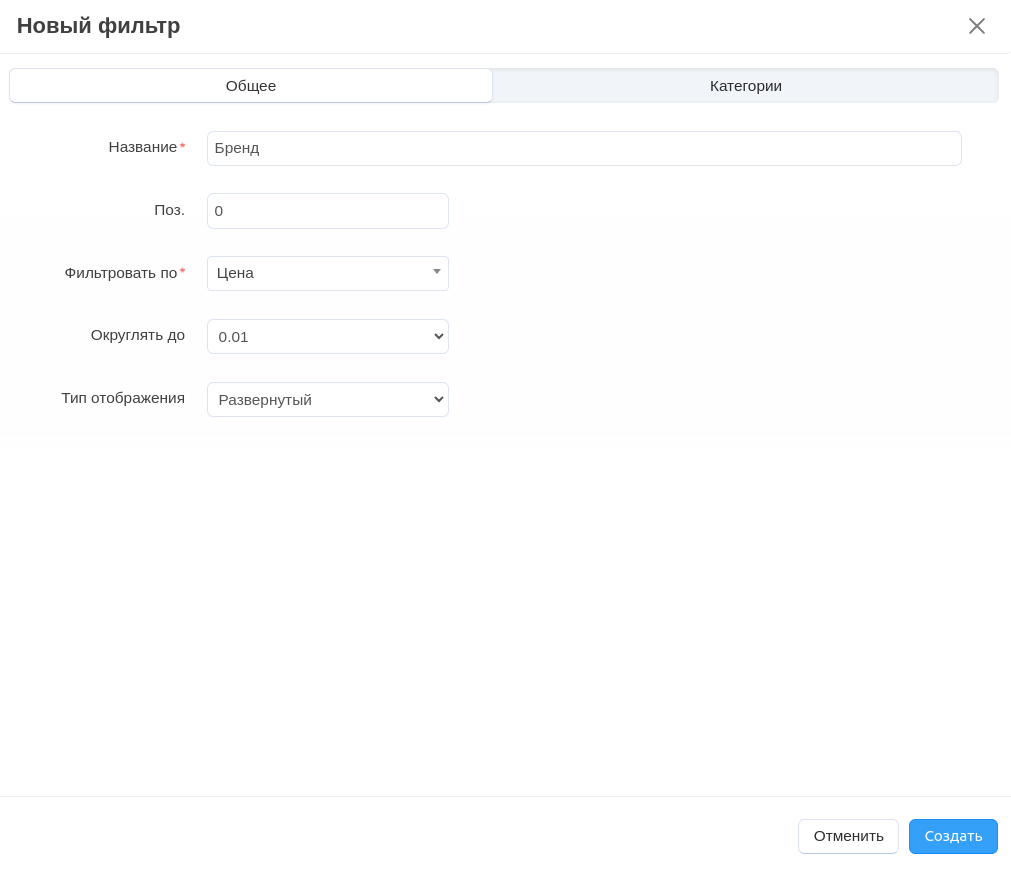The image size is (1011, 870).
Task: Click the small arrow in Цена selector
Action: [x=436, y=272]
